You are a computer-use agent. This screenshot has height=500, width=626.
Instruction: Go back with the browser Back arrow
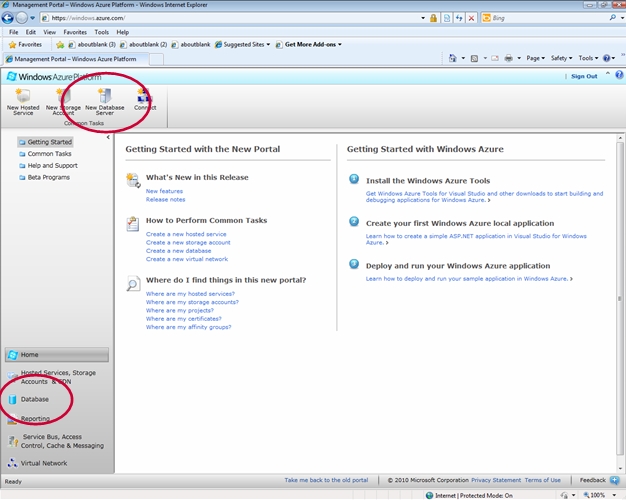(8, 18)
